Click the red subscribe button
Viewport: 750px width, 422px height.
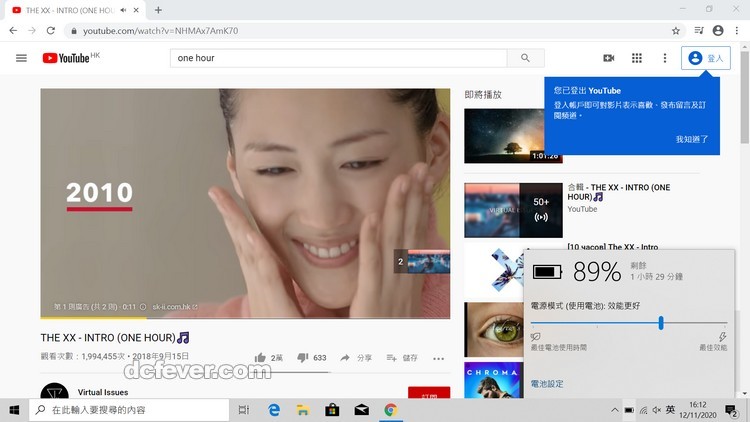(x=429, y=392)
